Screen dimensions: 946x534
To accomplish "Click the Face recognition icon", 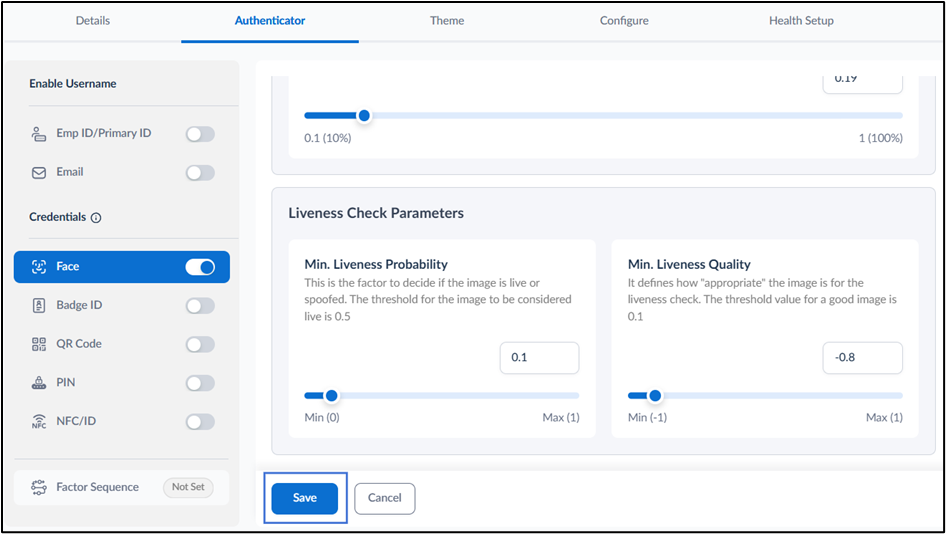I will [39, 267].
